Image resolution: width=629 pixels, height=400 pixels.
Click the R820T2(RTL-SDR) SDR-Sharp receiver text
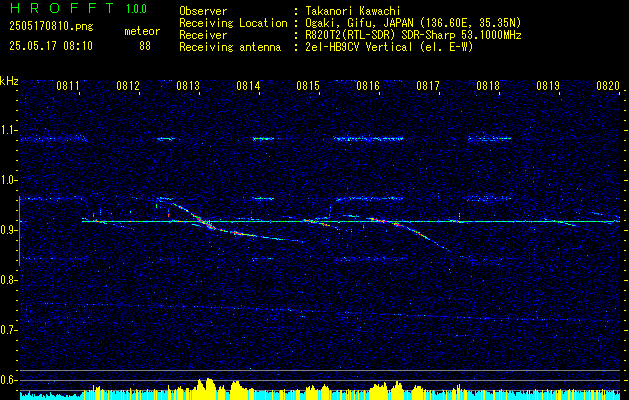click(x=413, y=35)
